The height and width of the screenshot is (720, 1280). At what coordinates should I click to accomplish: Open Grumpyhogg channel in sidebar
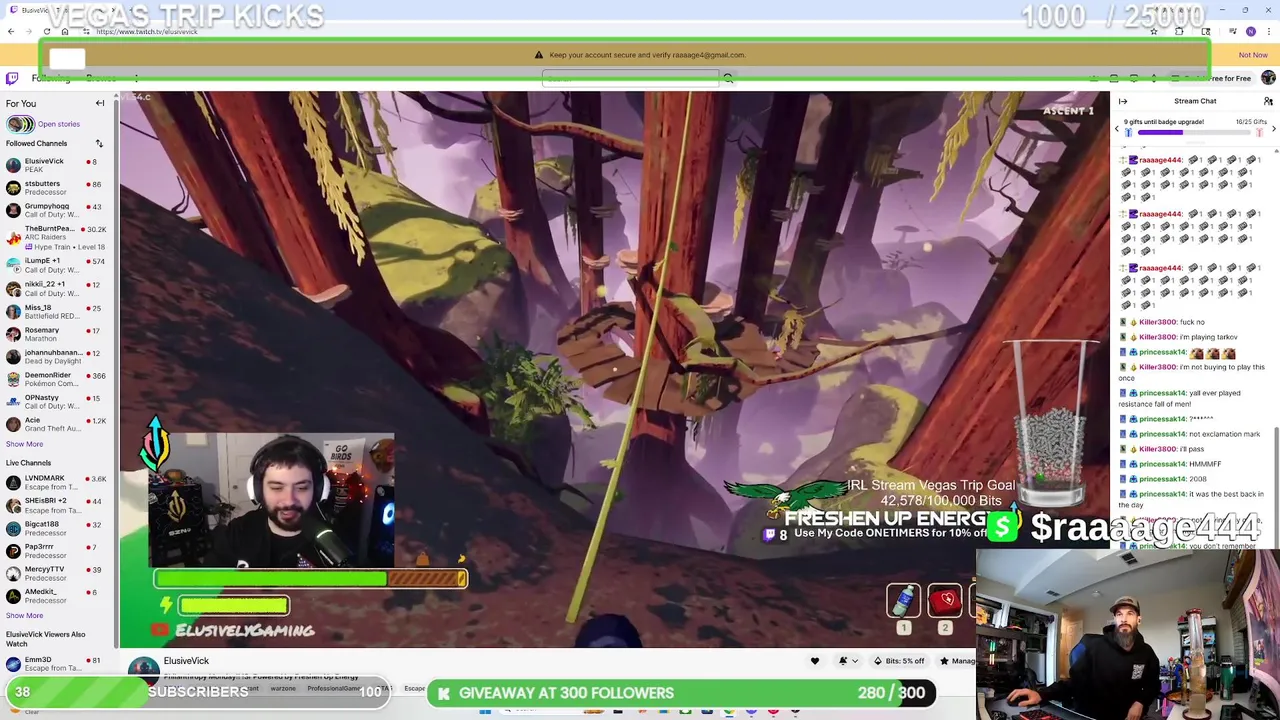pos(56,210)
